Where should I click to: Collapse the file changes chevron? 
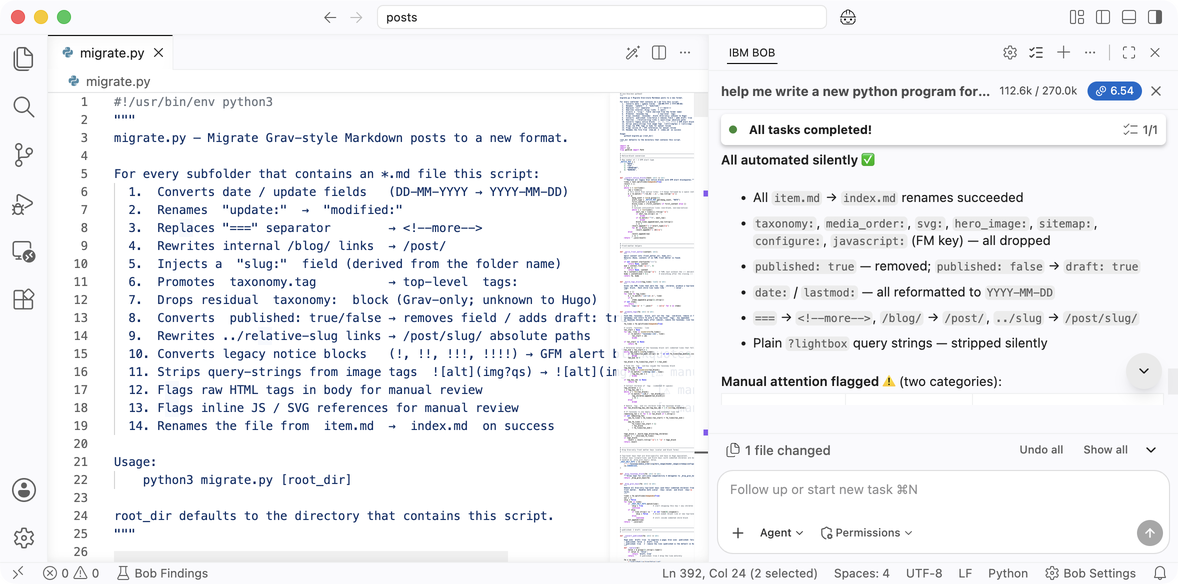[x=1151, y=449]
